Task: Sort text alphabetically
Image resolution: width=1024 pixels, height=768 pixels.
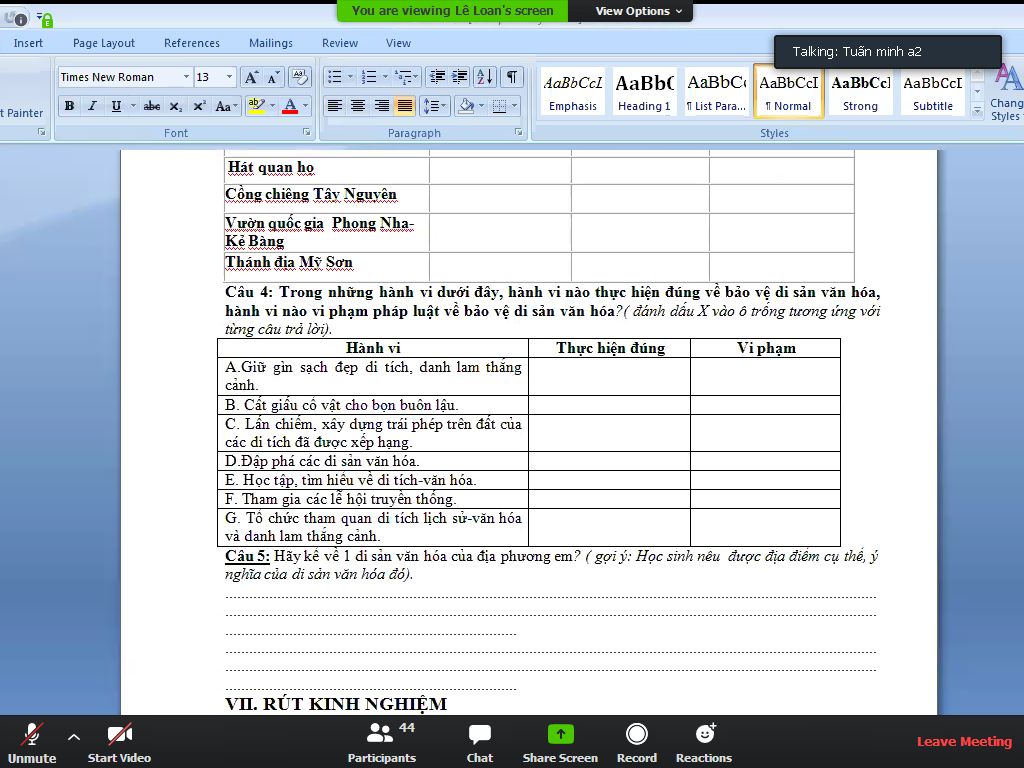Action: pyautogui.click(x=485, y=77)
